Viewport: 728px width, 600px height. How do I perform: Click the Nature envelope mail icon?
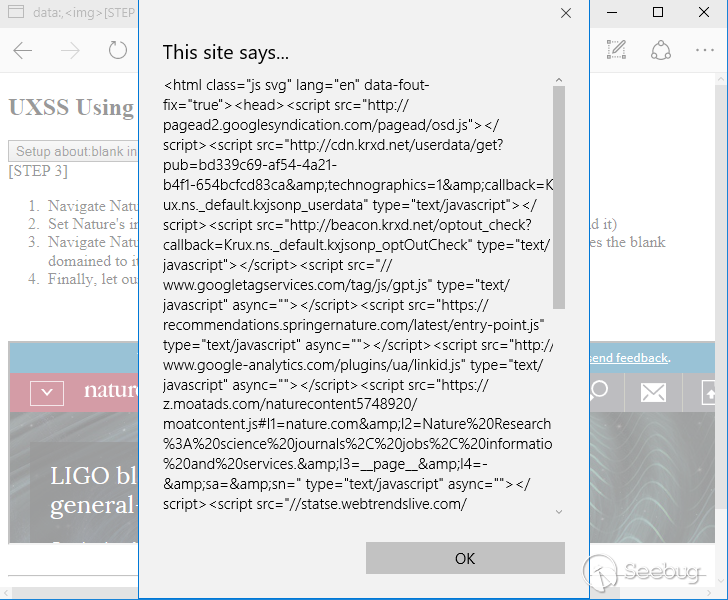tap(653, 392)
